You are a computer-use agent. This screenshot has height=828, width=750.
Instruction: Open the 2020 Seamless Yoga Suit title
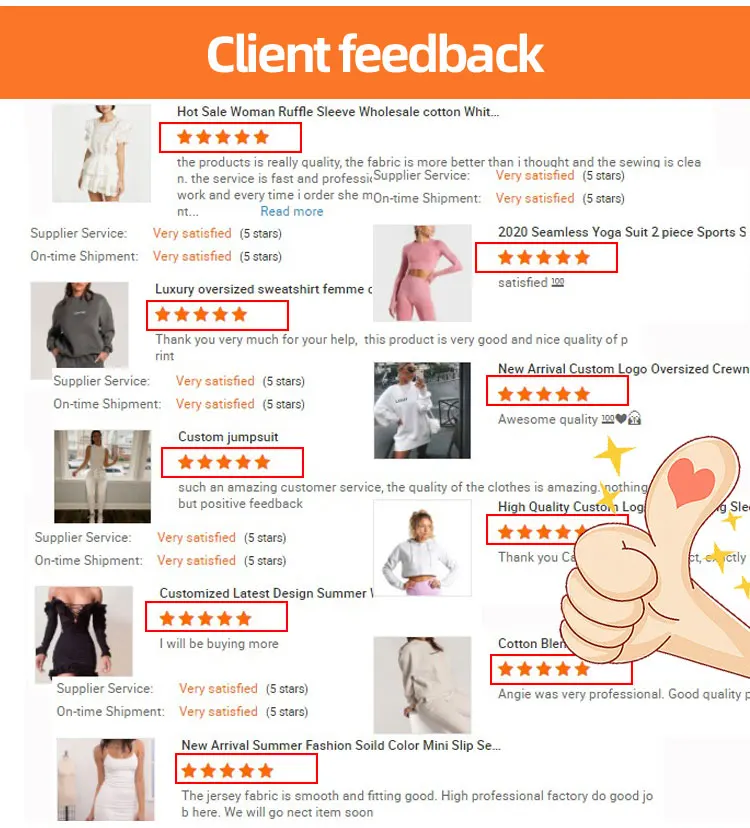point(622,232)
